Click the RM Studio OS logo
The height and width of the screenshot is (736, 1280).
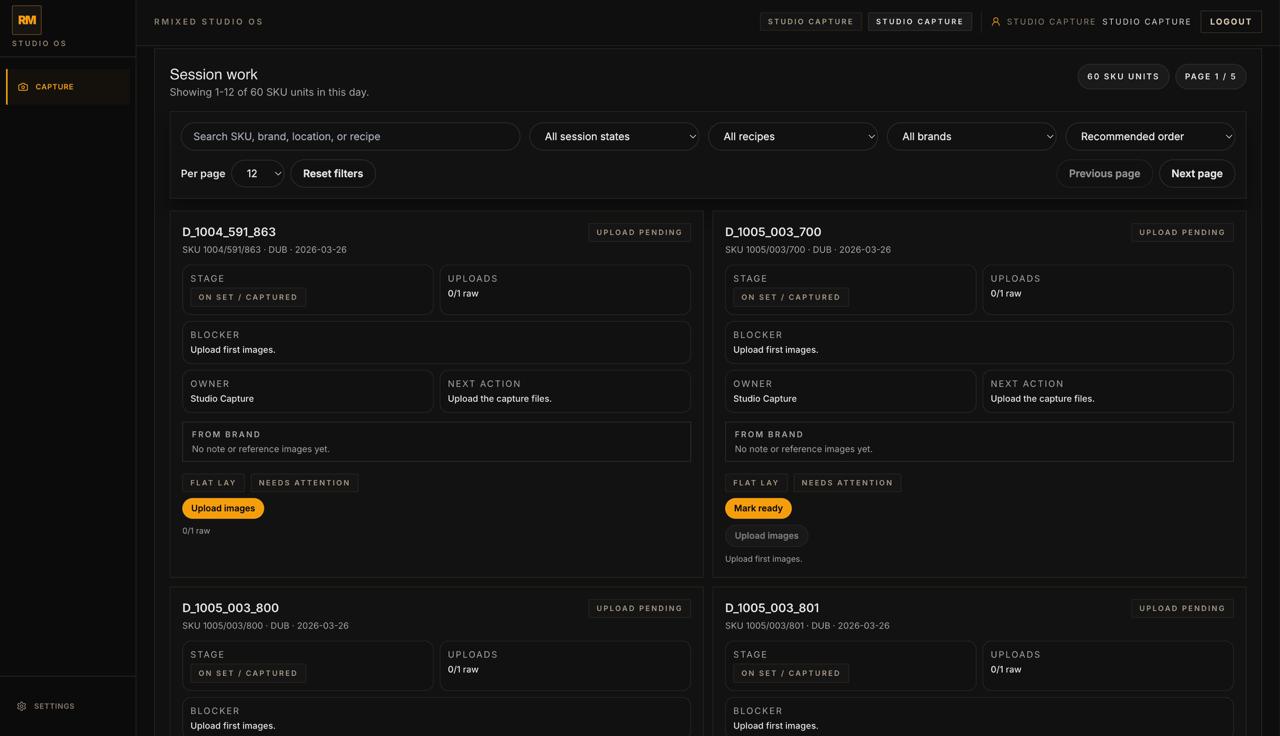[26, 19]
